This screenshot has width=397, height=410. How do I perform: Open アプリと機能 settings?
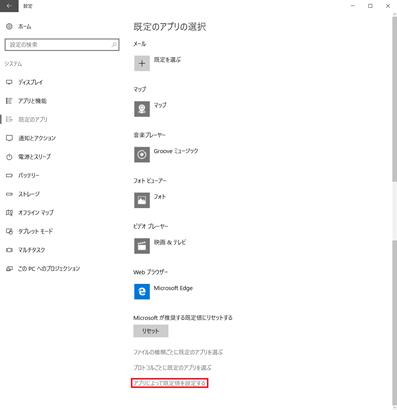(x=32, y=101)
